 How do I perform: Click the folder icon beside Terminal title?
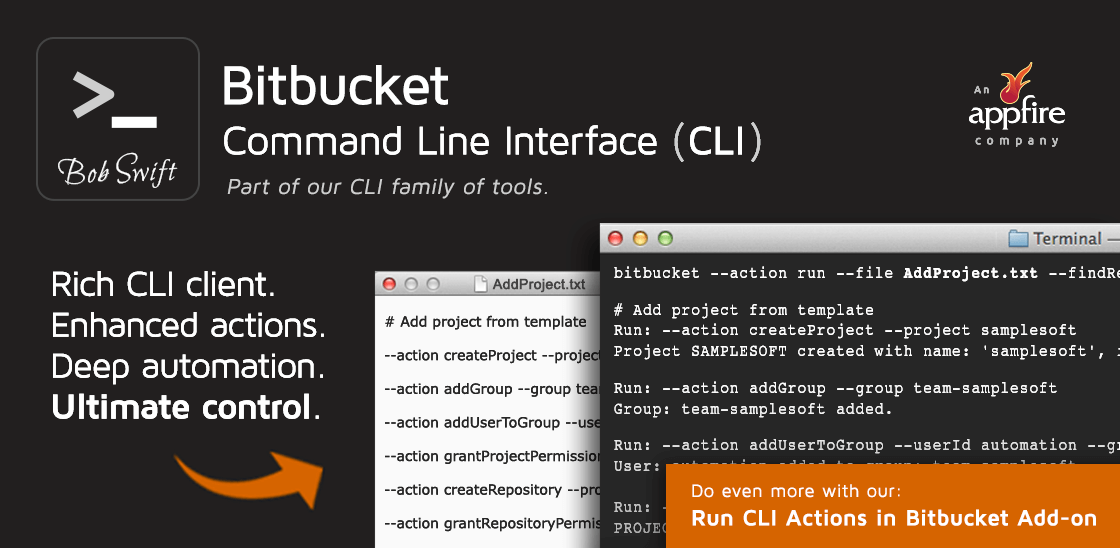coord(1018,239)
